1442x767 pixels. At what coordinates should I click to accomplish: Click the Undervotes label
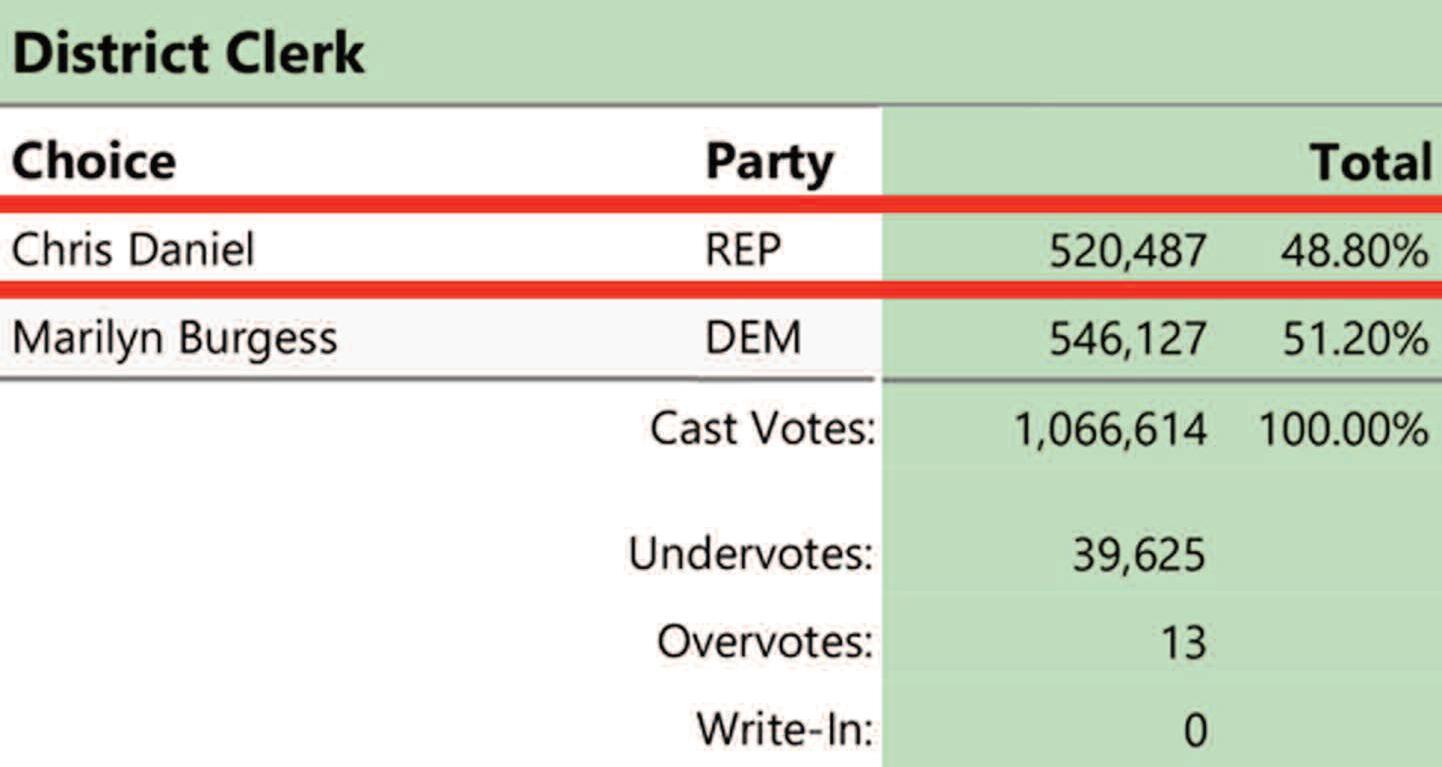click(751, 553)
